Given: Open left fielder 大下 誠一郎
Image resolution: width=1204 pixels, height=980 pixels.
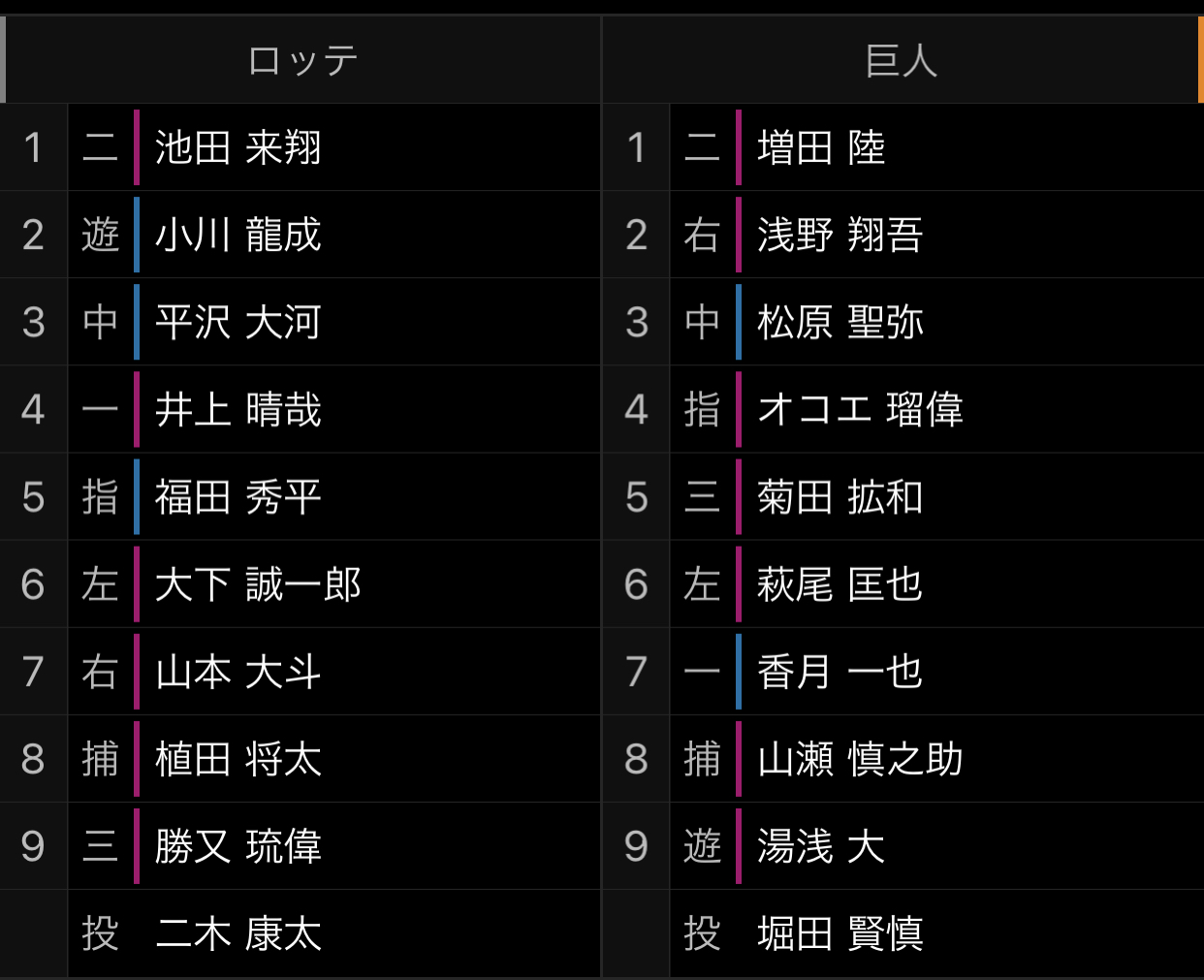Looking at the screenshot, I should [258, 585].
